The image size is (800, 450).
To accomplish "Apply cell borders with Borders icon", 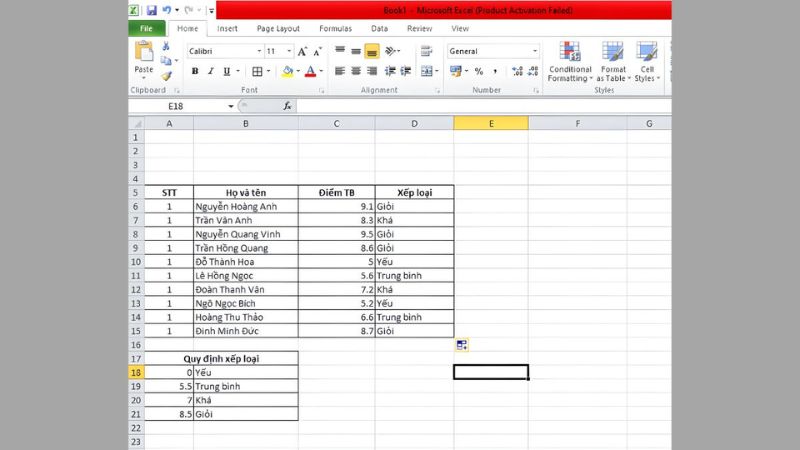I will pyautogui.click(x=257, y=71).
